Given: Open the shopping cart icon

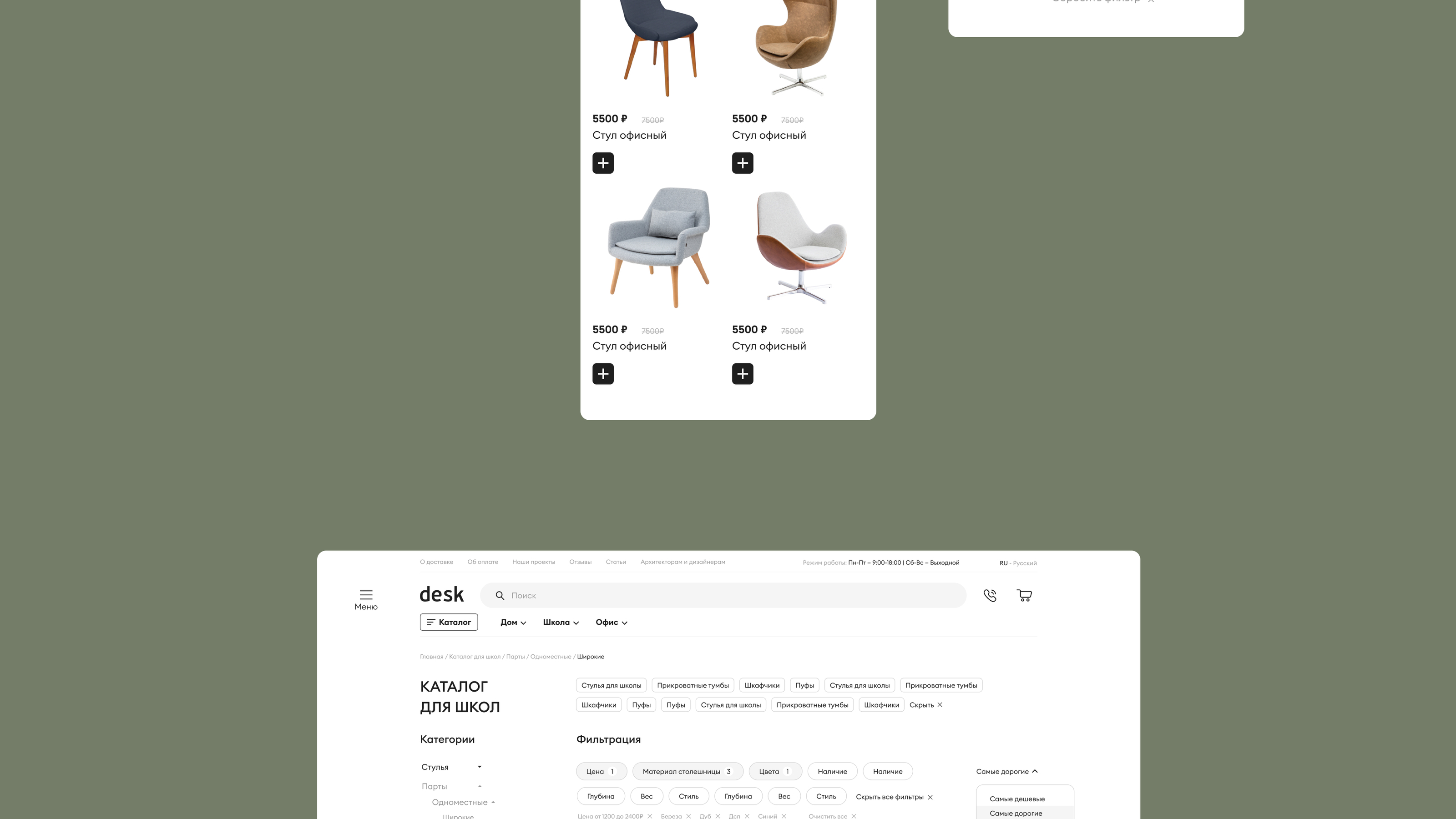Looking at the screenshot, I should tap(1024, 595).
